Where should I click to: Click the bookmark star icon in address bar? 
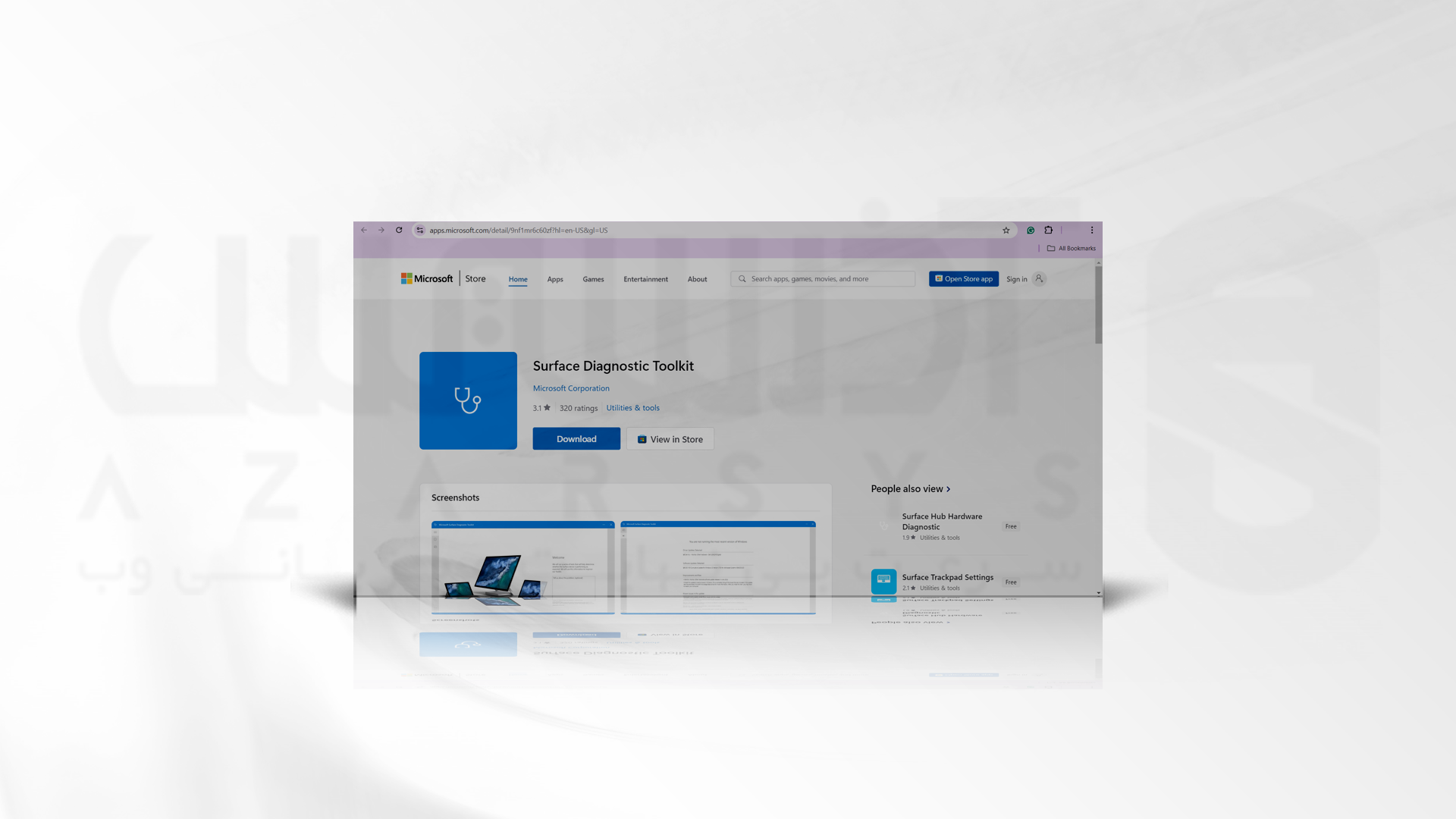tap(1006, 231)
